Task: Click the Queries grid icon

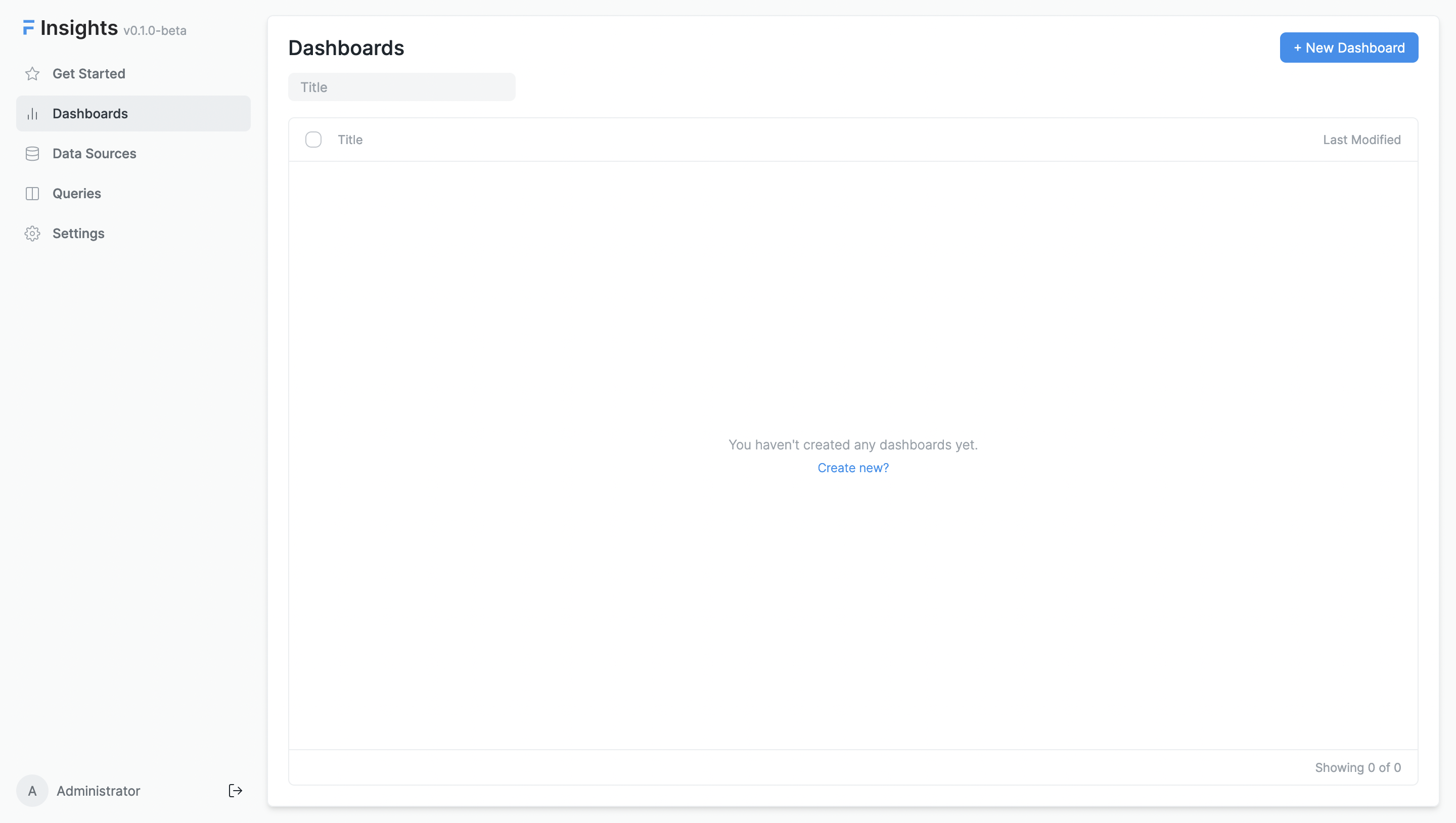Action: coord(32,193)
